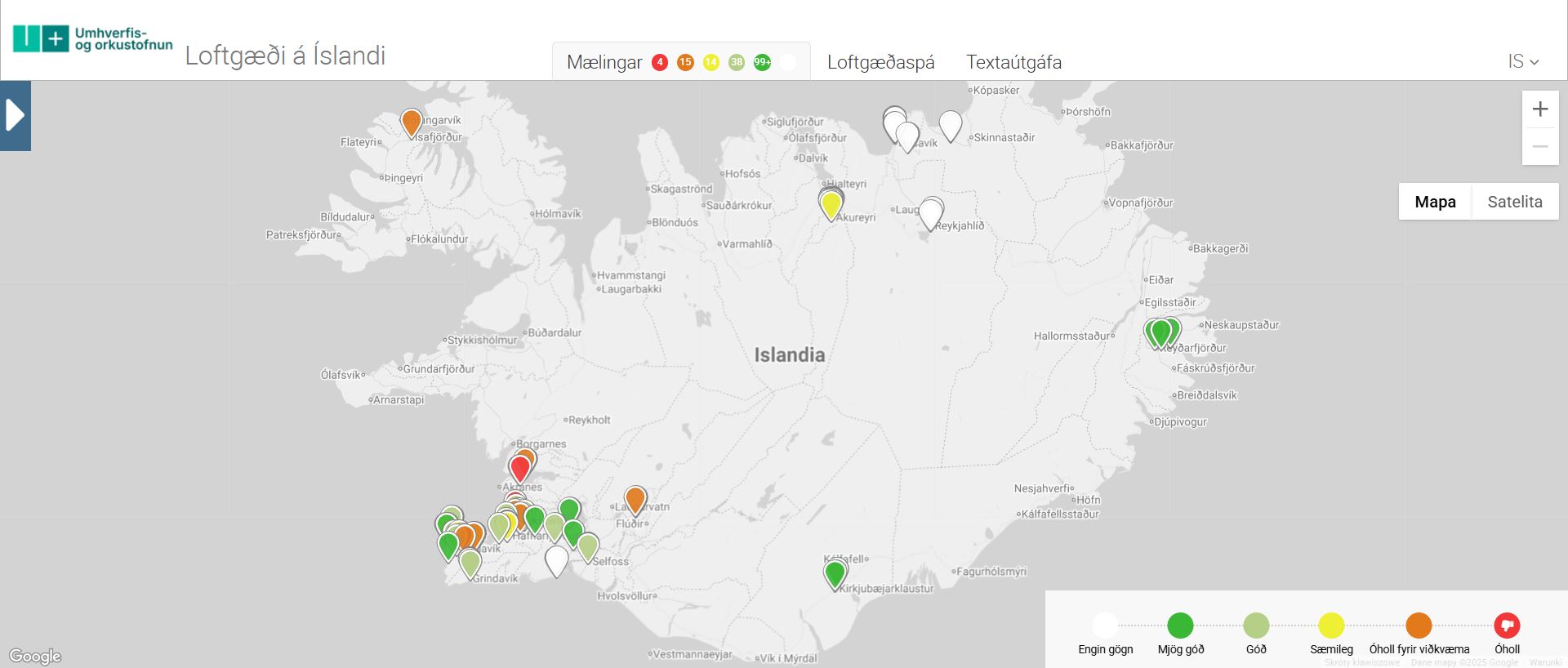Open the Loftgæðaspá tab
Screen dimensions: 1568x668
[880, 62]
